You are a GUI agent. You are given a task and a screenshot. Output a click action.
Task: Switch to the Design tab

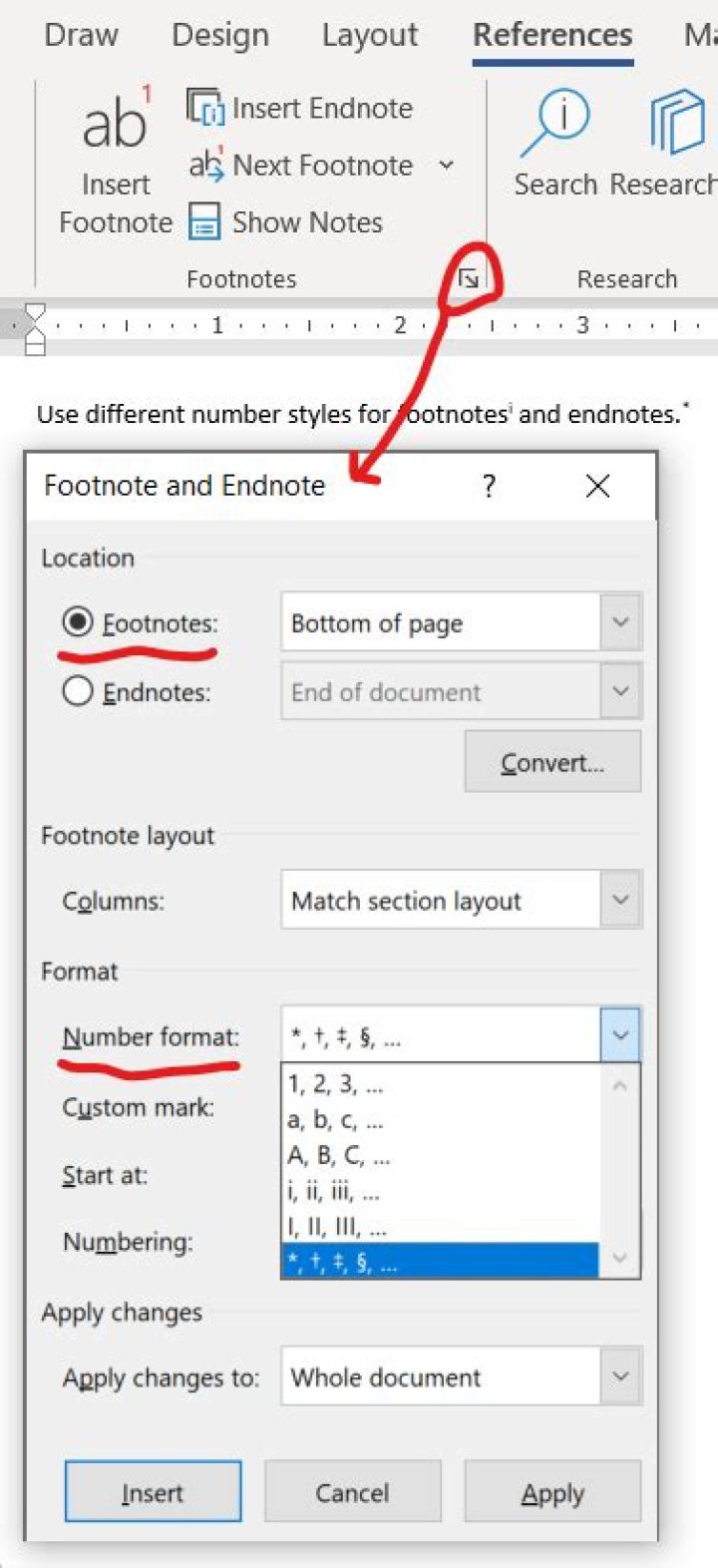coord(220,35)
